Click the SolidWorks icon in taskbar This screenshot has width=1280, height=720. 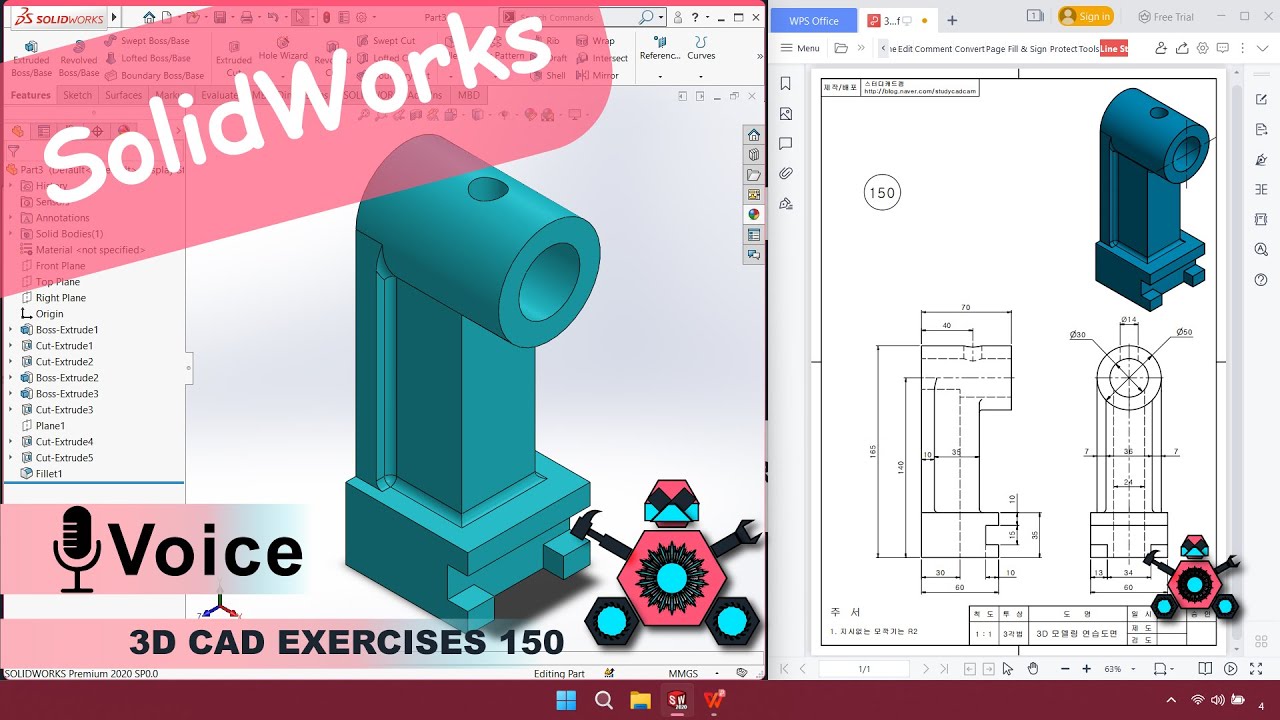(677, 700)
